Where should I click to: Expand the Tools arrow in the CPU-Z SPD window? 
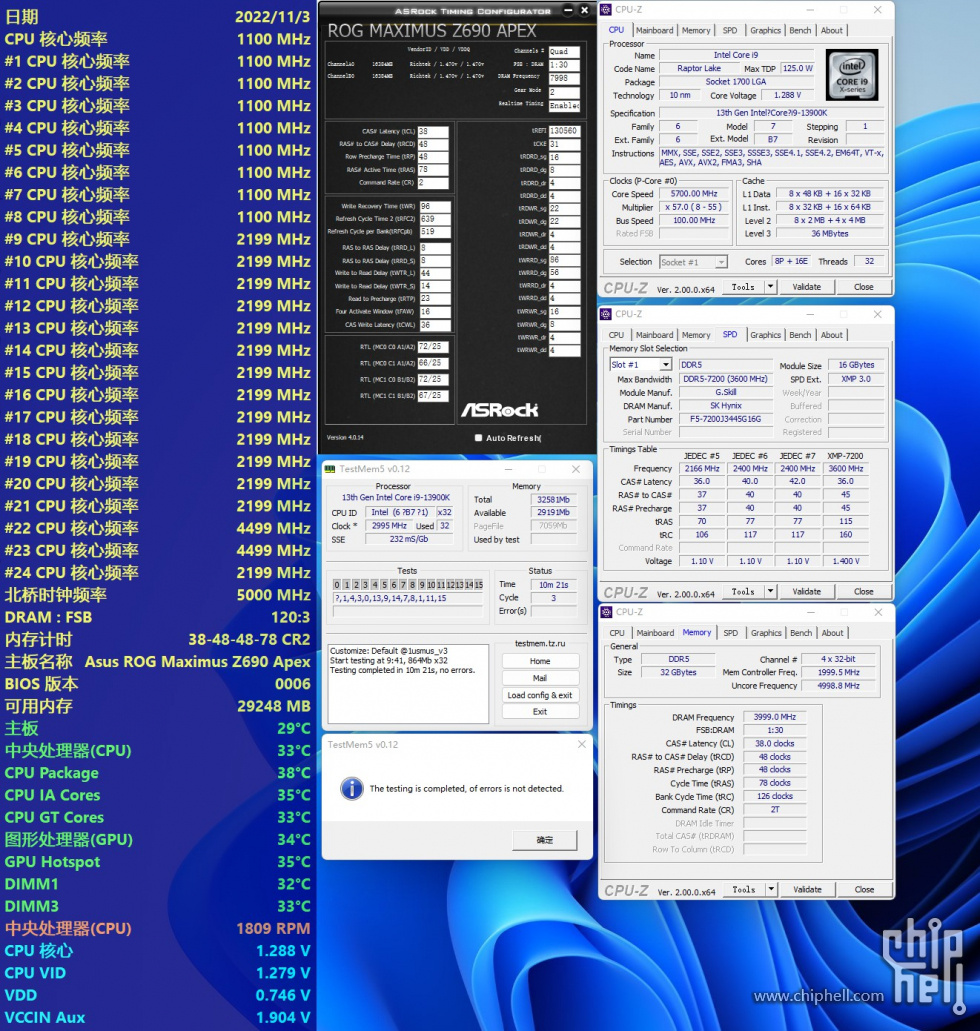tap(770, 591)
